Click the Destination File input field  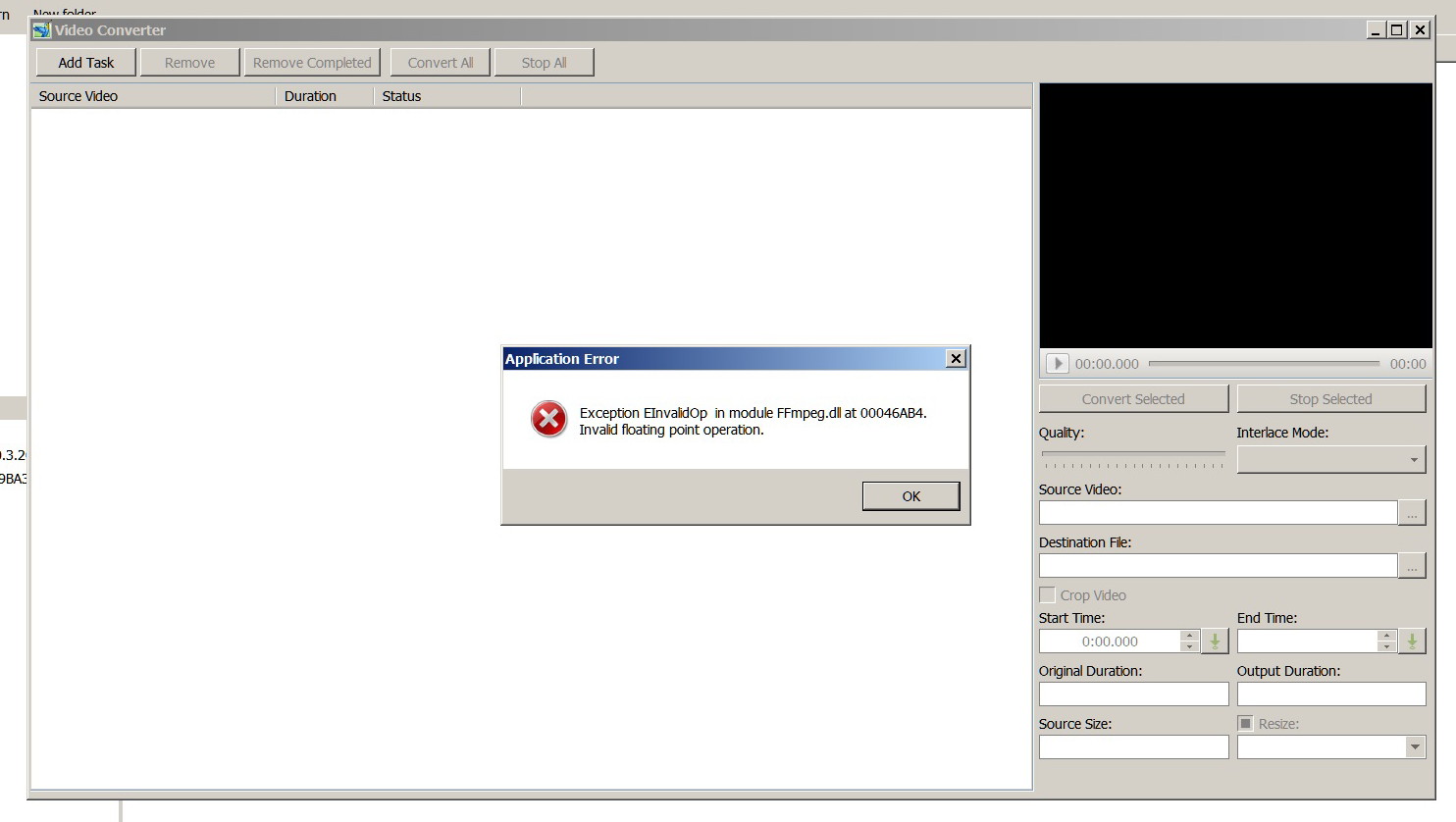pyautogui.click(x=1218, y=566)
